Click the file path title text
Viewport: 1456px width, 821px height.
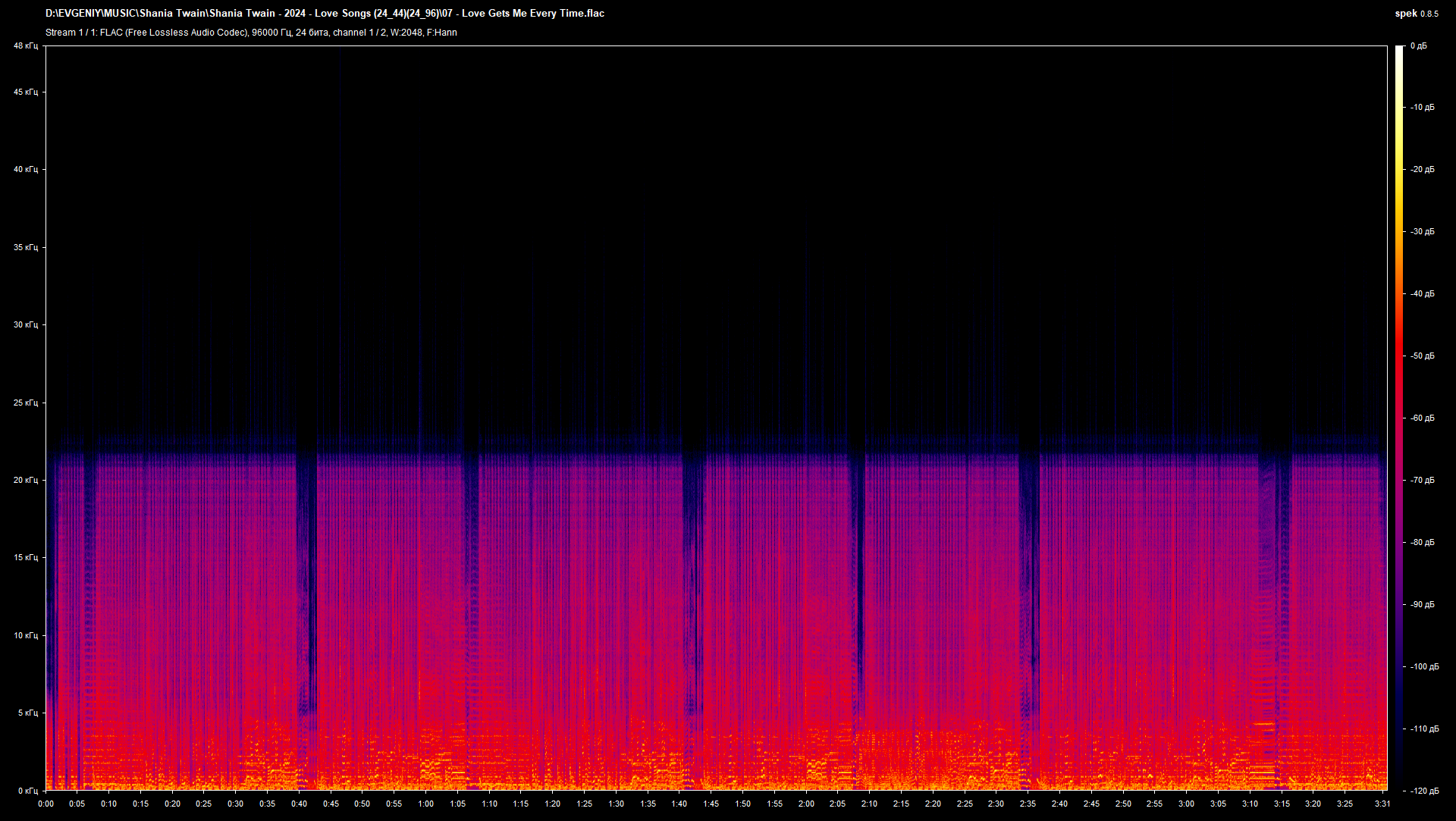[x=325, y=13]
